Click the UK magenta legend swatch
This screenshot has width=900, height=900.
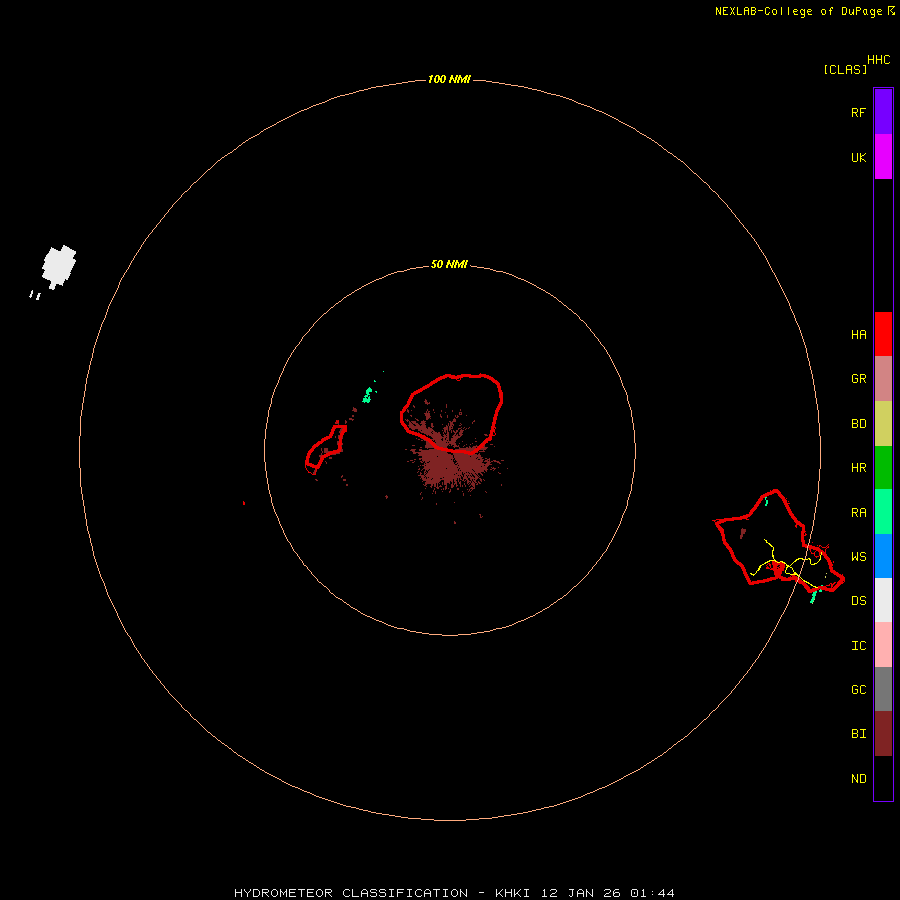(883, 157)
